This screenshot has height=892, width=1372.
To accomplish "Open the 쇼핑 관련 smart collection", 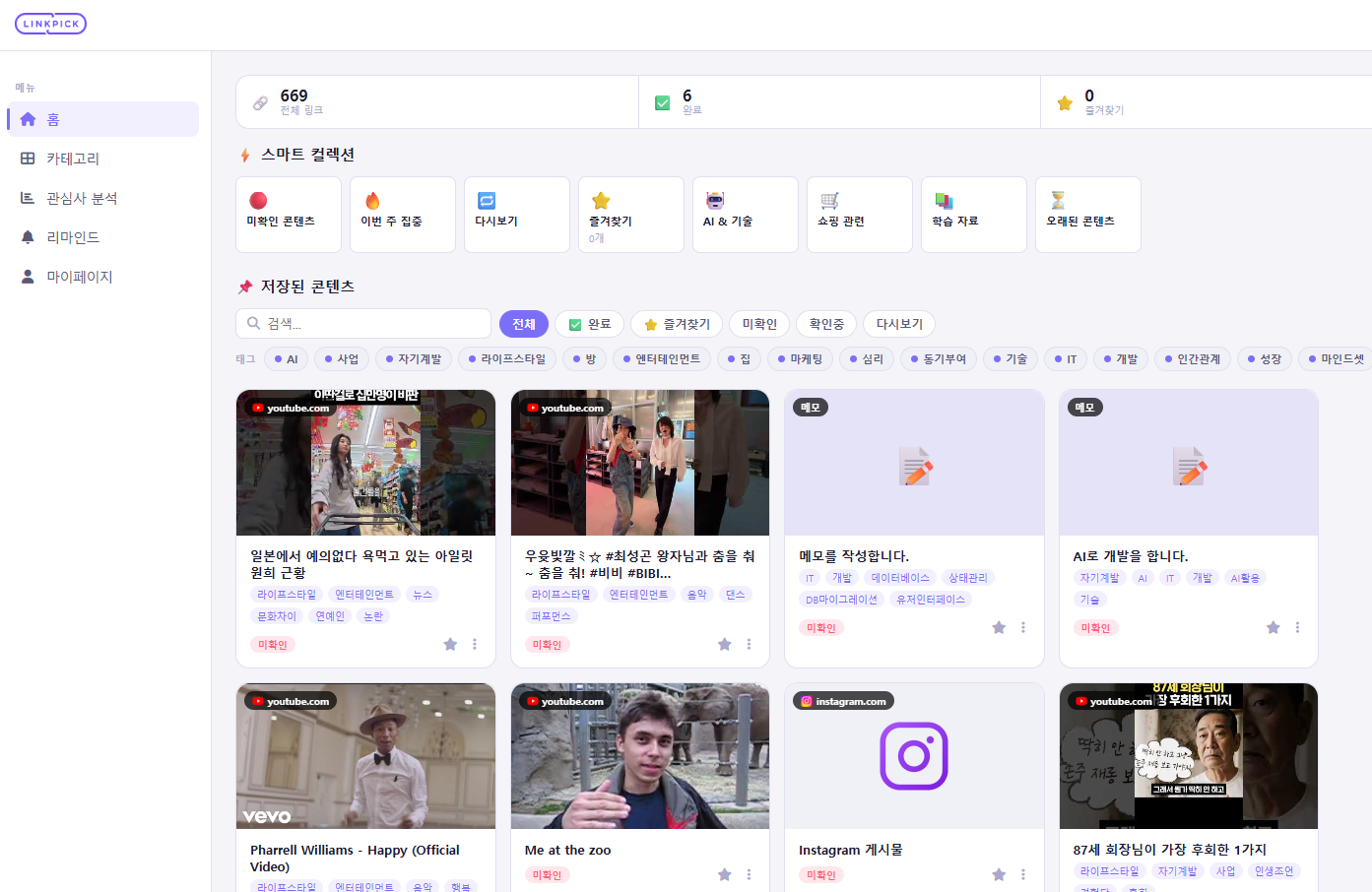I will click(x=860, y=215).
